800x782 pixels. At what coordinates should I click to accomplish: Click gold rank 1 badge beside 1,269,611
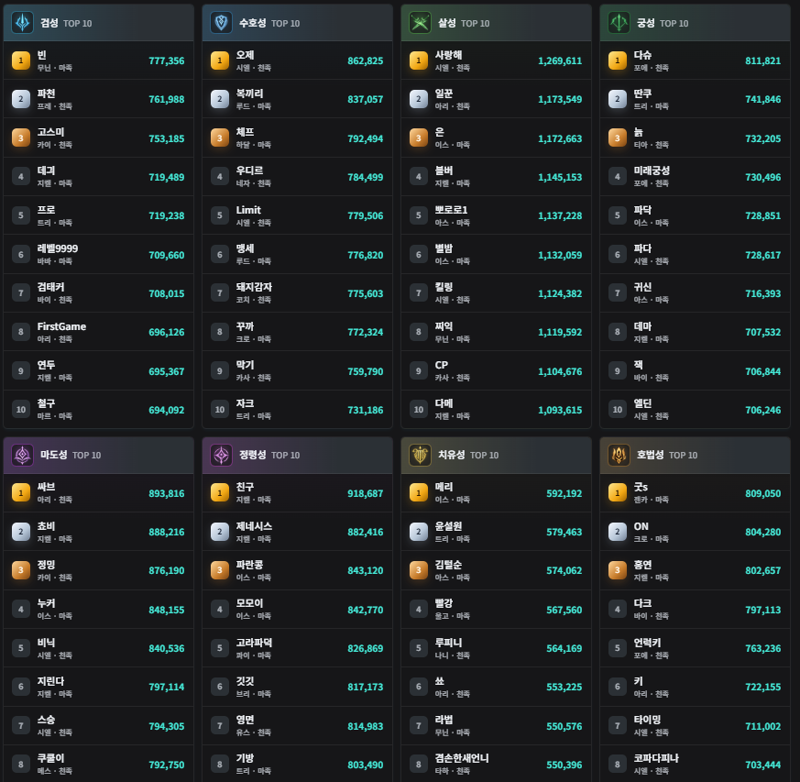pos(418,61)
